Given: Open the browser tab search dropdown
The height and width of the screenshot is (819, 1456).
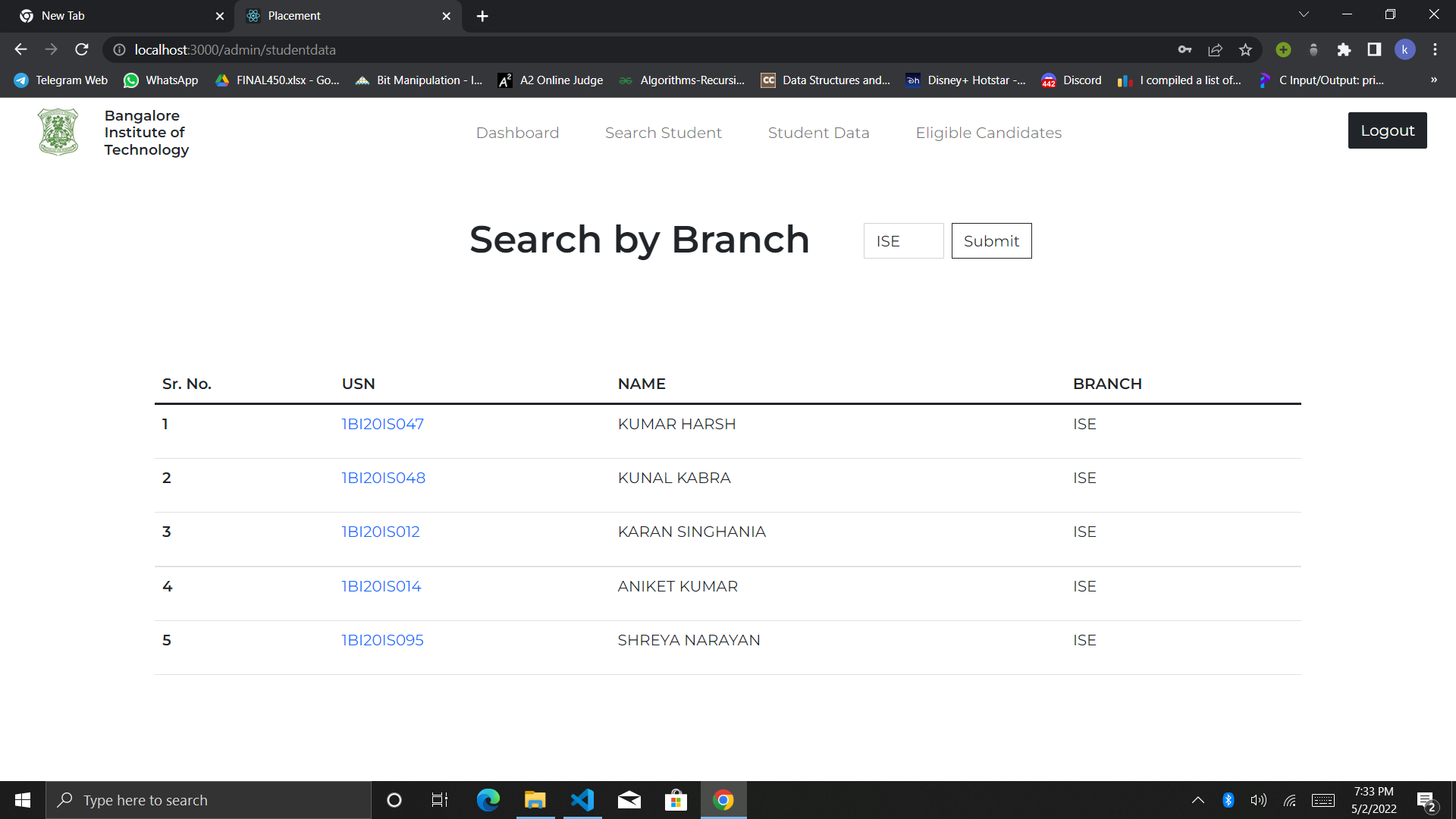Looking at the screenshot, I should (1304, 14).
